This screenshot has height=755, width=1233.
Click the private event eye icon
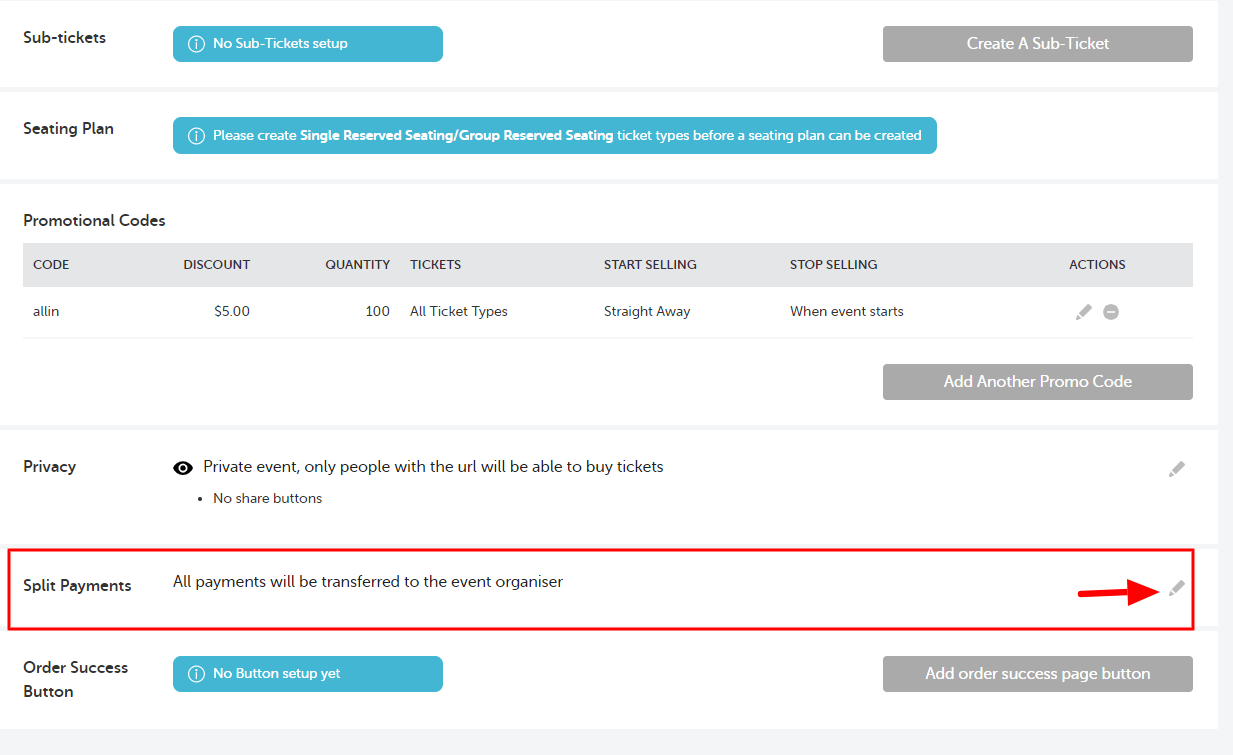click(183, 467)
